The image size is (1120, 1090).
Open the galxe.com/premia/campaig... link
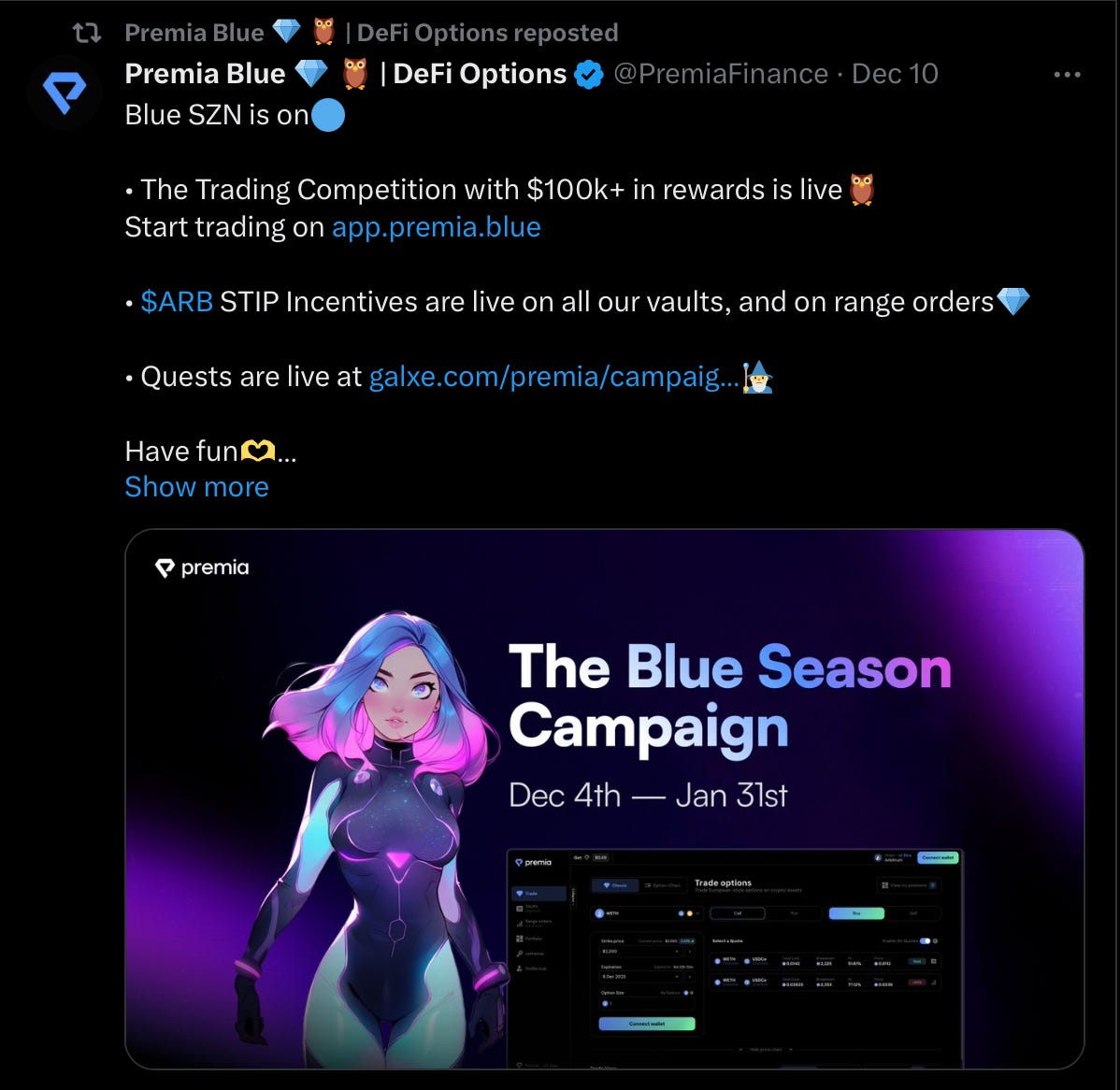click(554, 377)
